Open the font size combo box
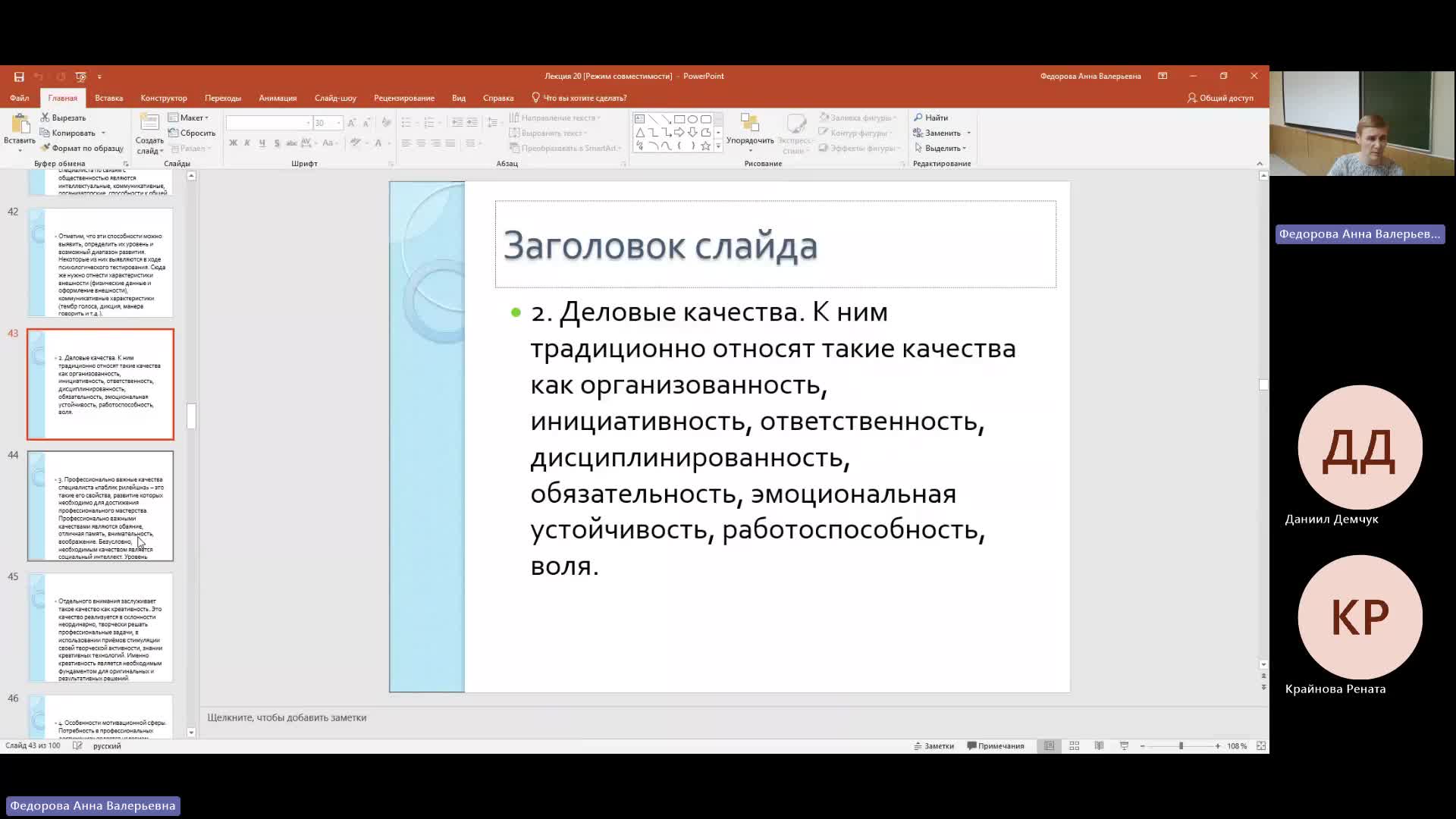Image resolution: width=1456 pixels, height=819 pixels. [328, 123]
